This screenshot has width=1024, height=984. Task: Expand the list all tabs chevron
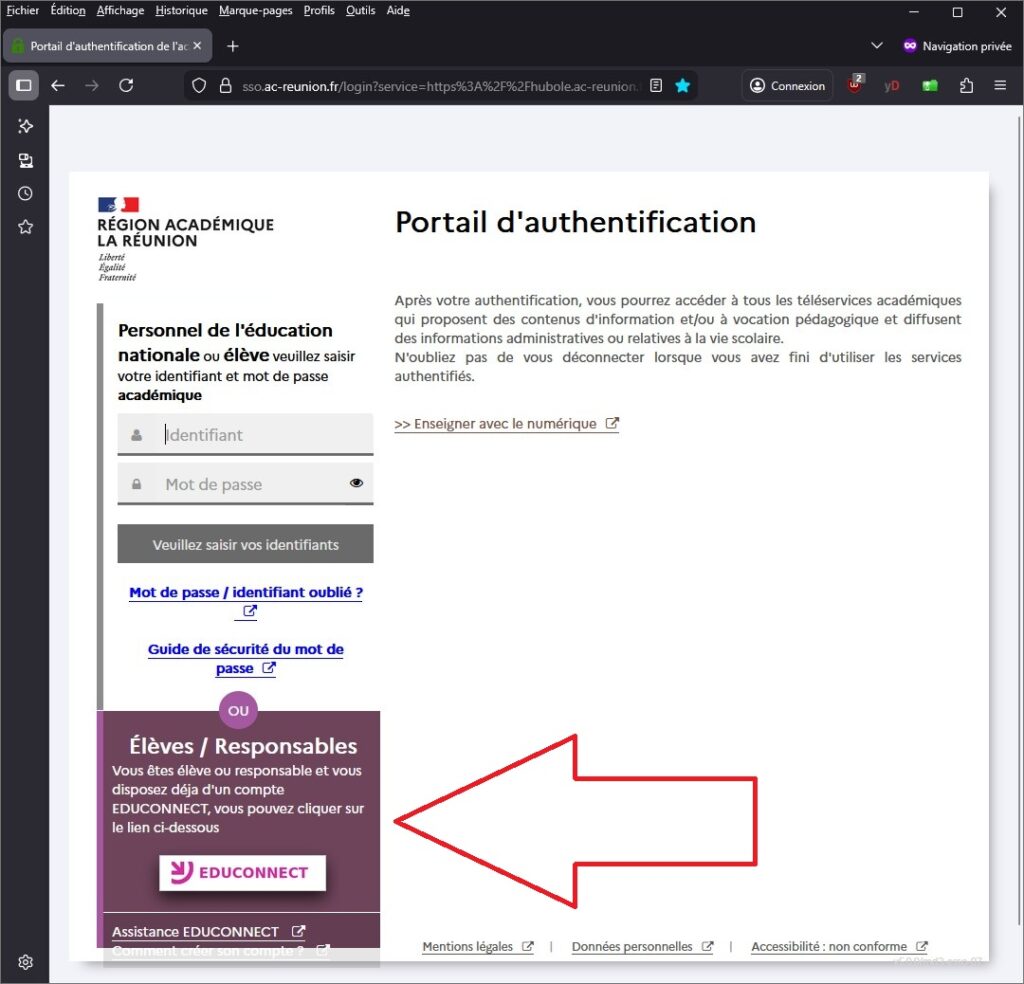[877, 46]
